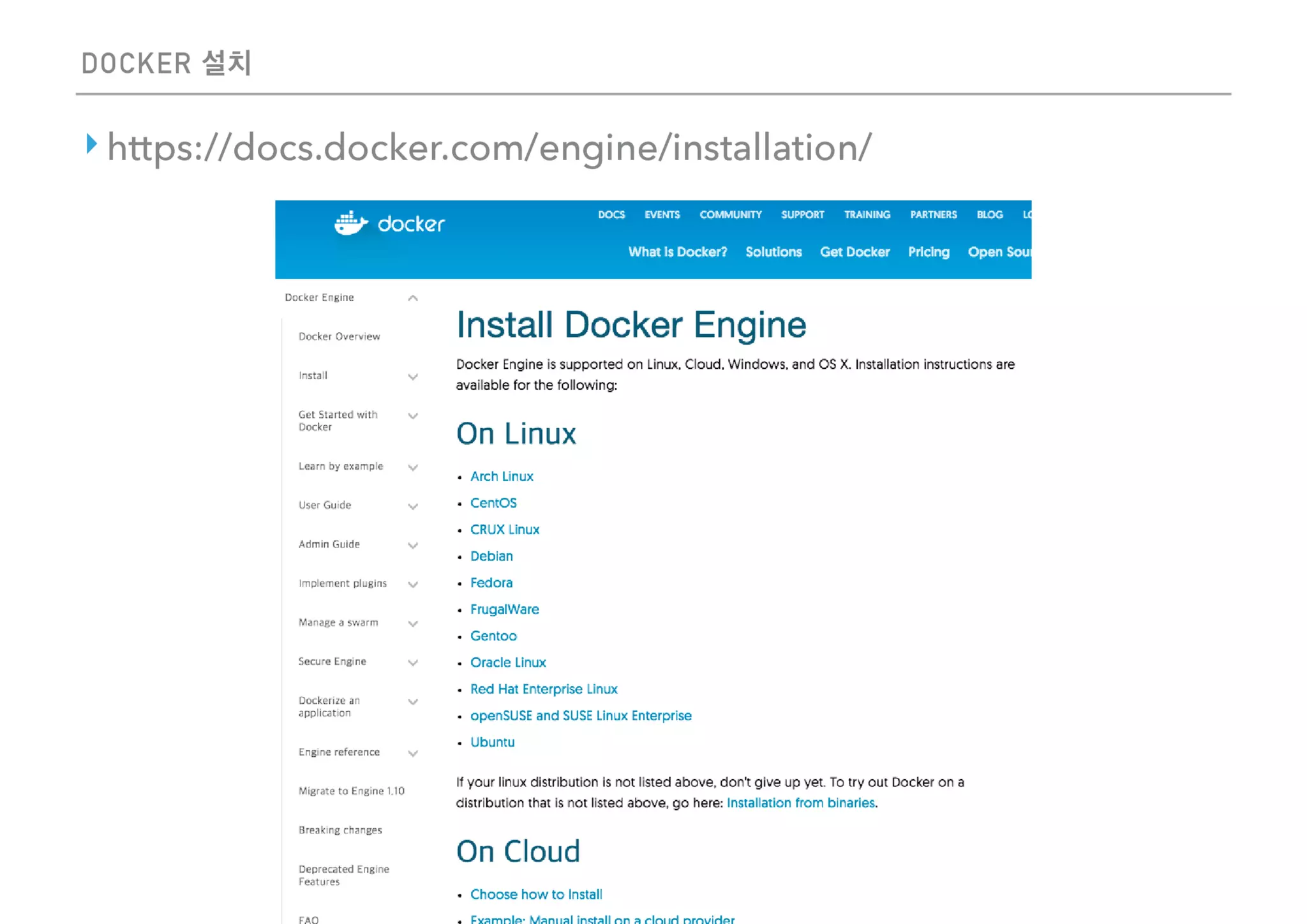Follow the Installation from binaries link
Image resolution: width=1307 pixels, height=924 pixels.
coord(801,803)
